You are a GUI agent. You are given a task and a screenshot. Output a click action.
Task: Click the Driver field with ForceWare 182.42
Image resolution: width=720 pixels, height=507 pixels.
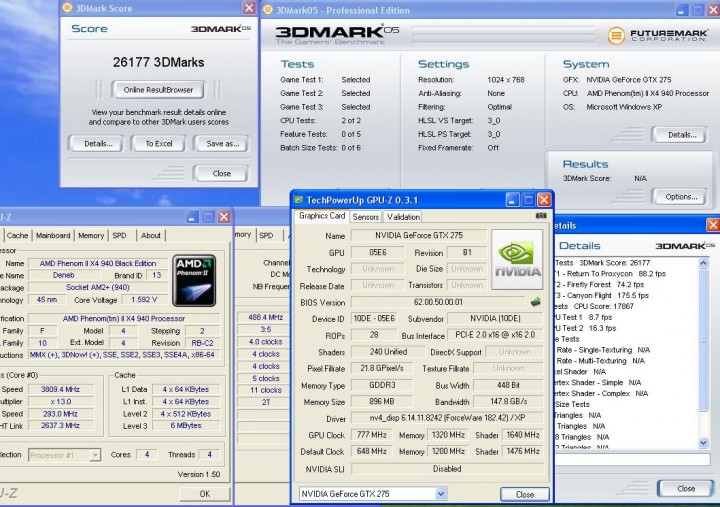tap(447, 418)
